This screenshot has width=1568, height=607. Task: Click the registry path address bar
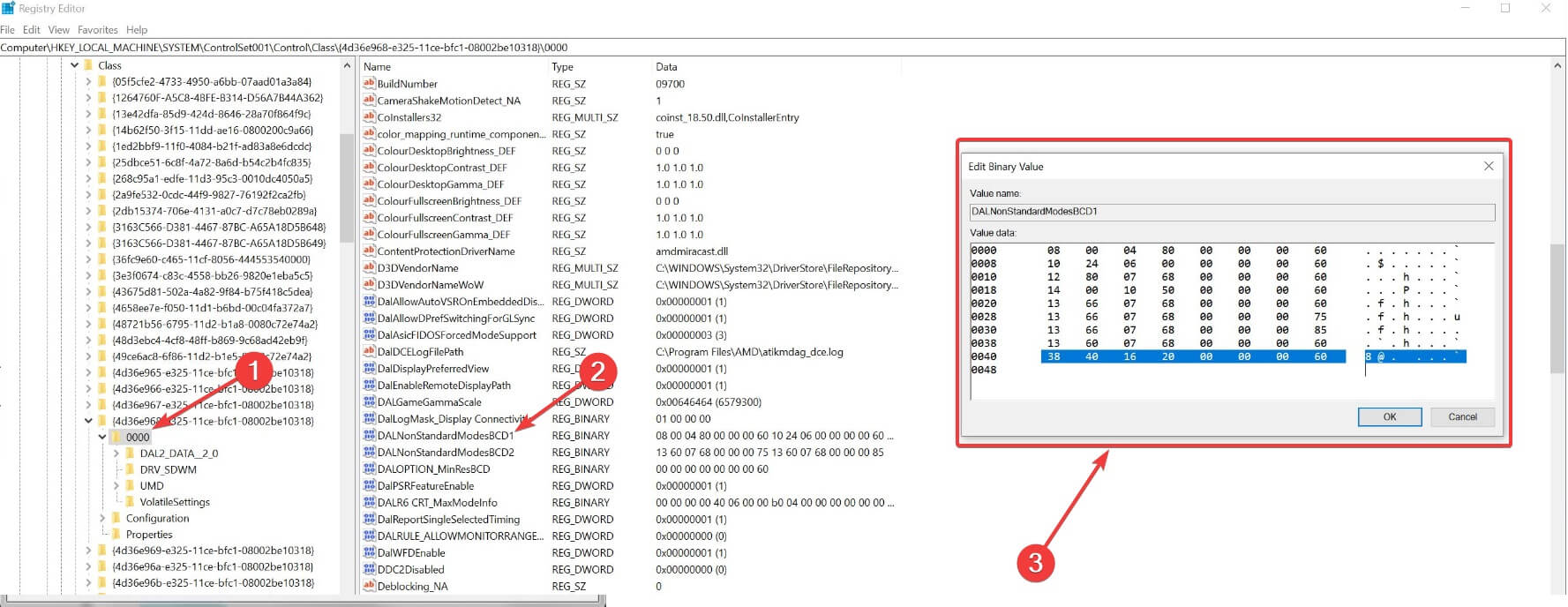pos(782,48)
